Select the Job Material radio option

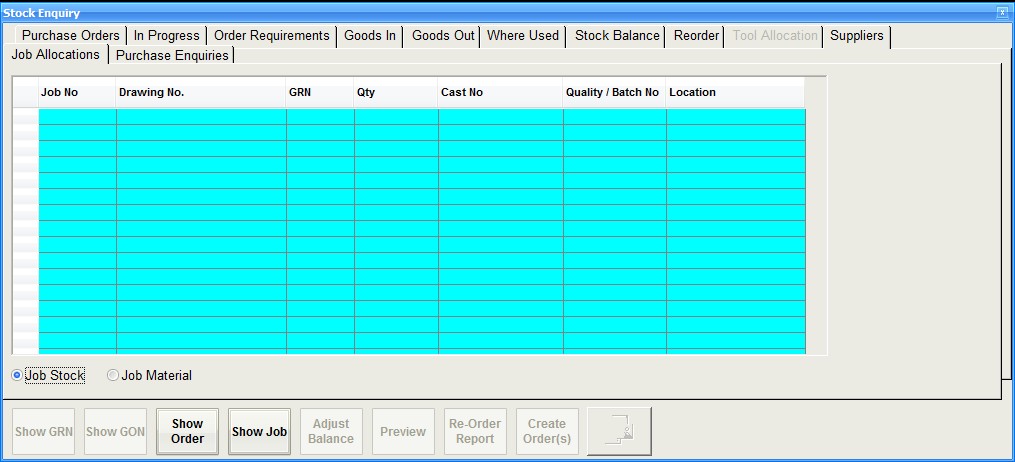click(x=113, y=376)
